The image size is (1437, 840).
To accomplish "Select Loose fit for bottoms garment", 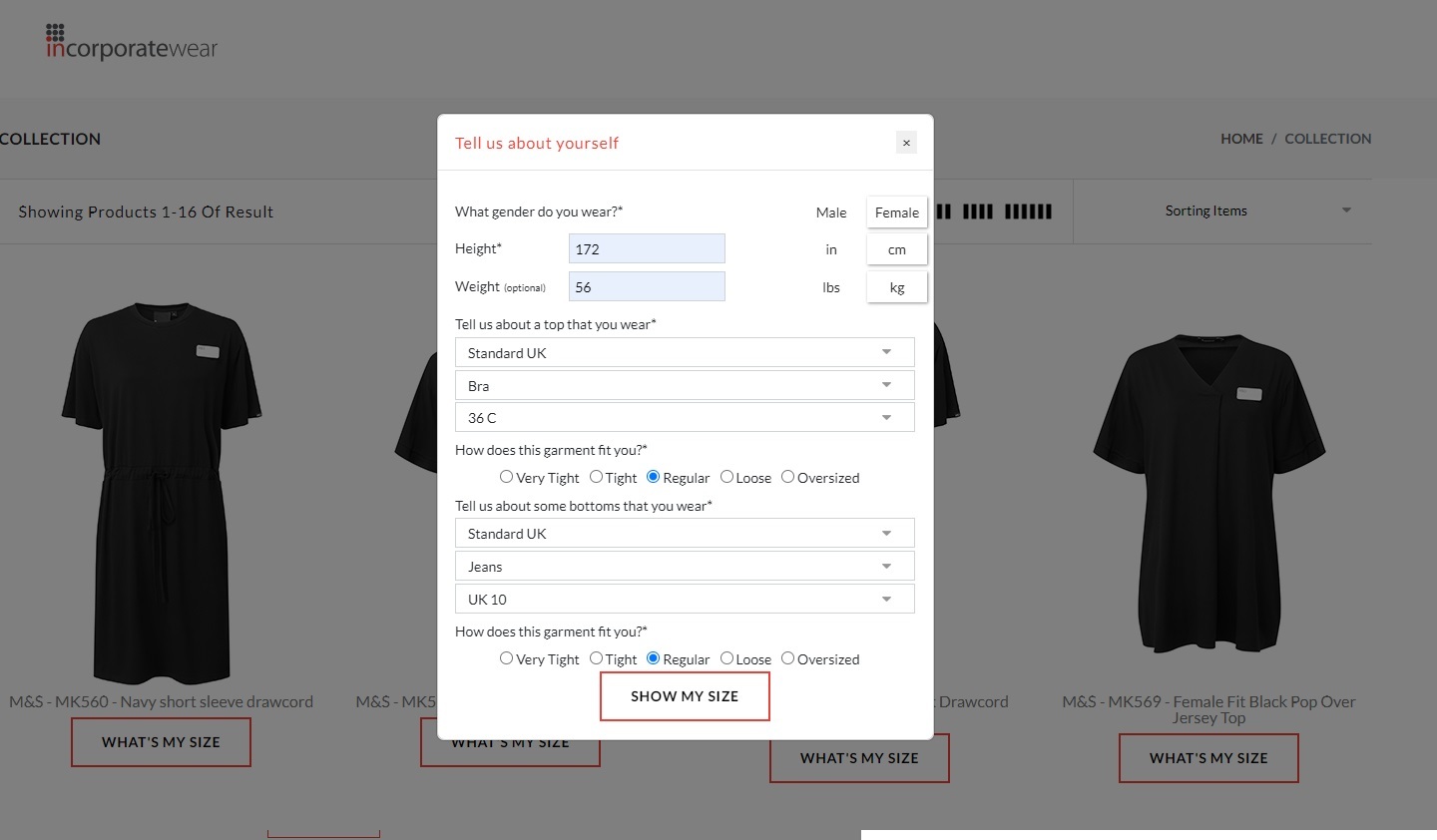I will tap(726, 658).
